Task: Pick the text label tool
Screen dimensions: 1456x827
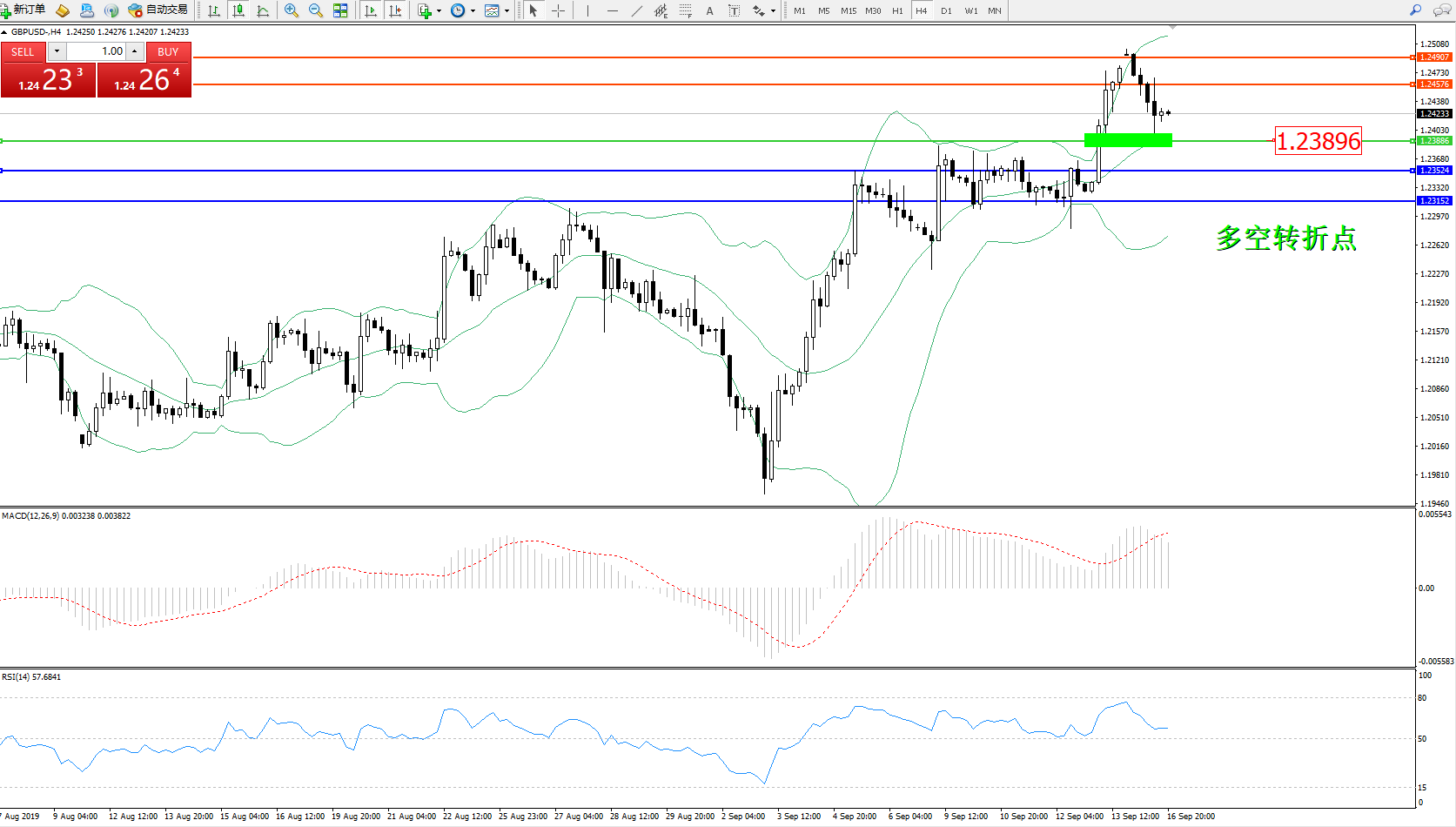Action: pyautogui.click(x=734, y=10)
